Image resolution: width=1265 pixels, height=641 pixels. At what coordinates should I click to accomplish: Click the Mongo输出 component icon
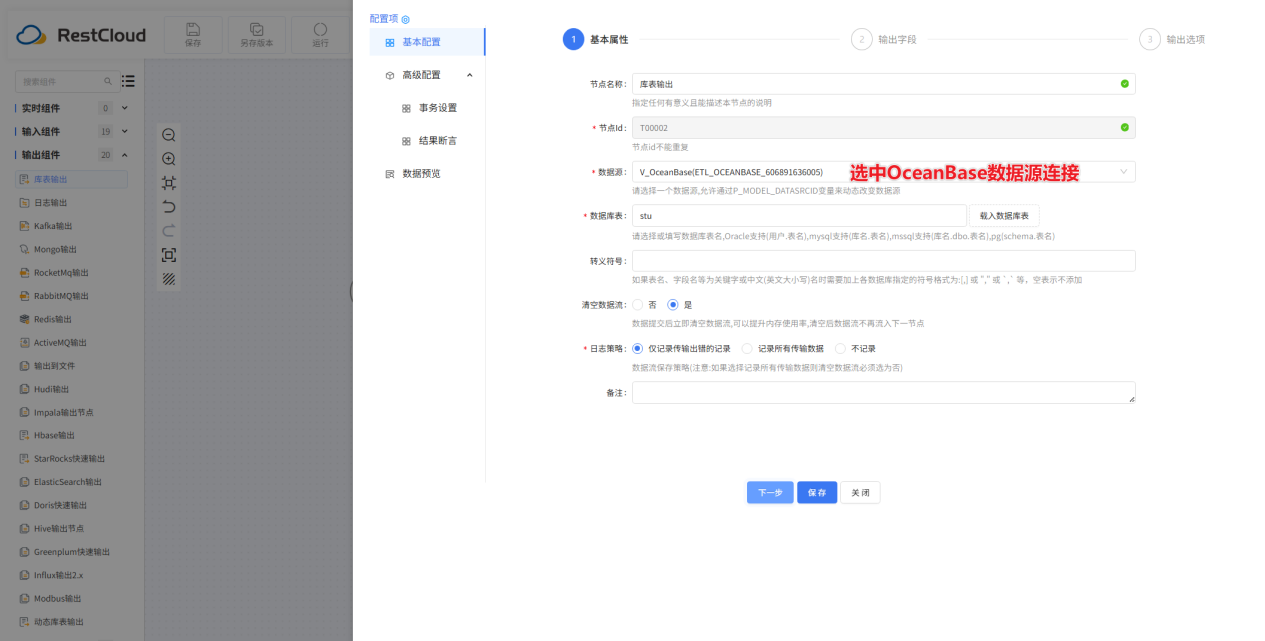pos(25,249)
